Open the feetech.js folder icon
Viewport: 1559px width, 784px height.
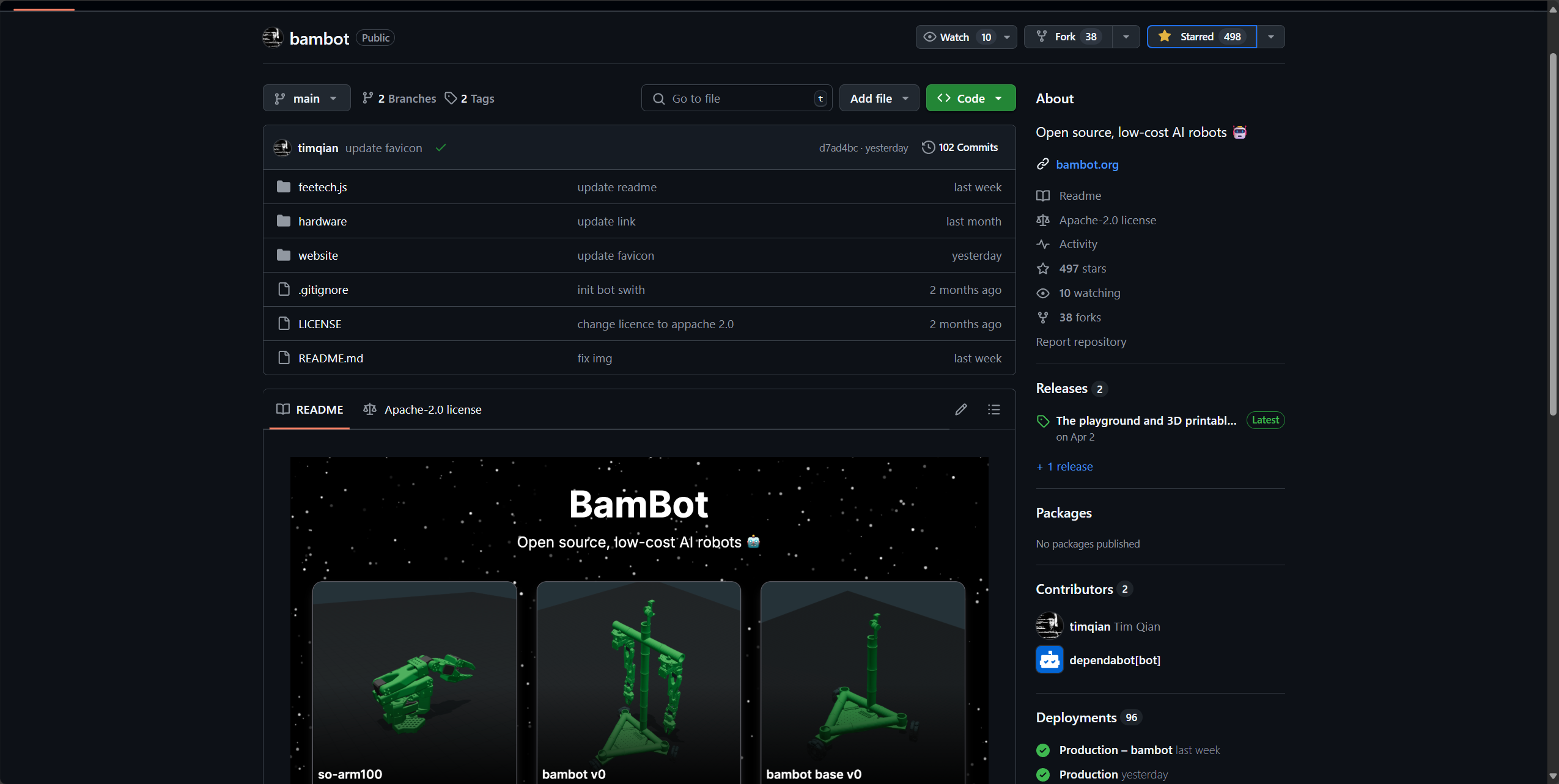coord(283,187)
